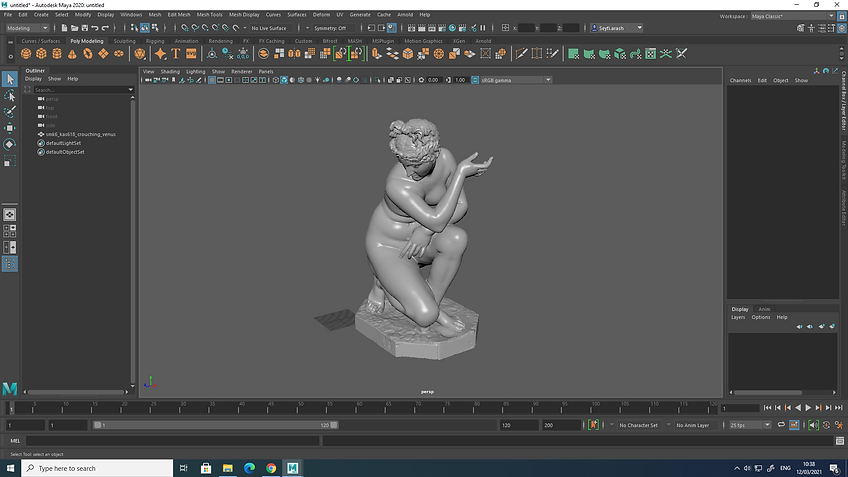Create a polygon cube from the shelf
Image resolution: width=848 pixels, height=477 pixels.
(x=41, y=54)
